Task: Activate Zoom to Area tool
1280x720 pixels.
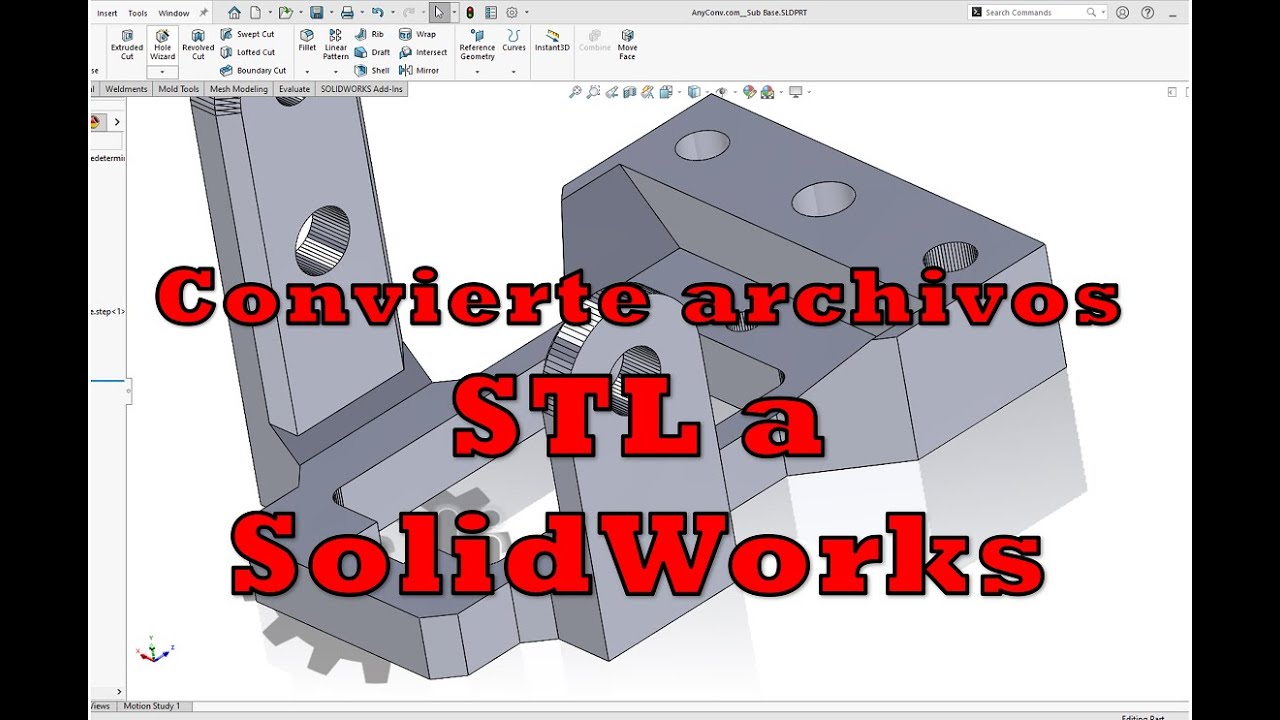Action: 594,92
